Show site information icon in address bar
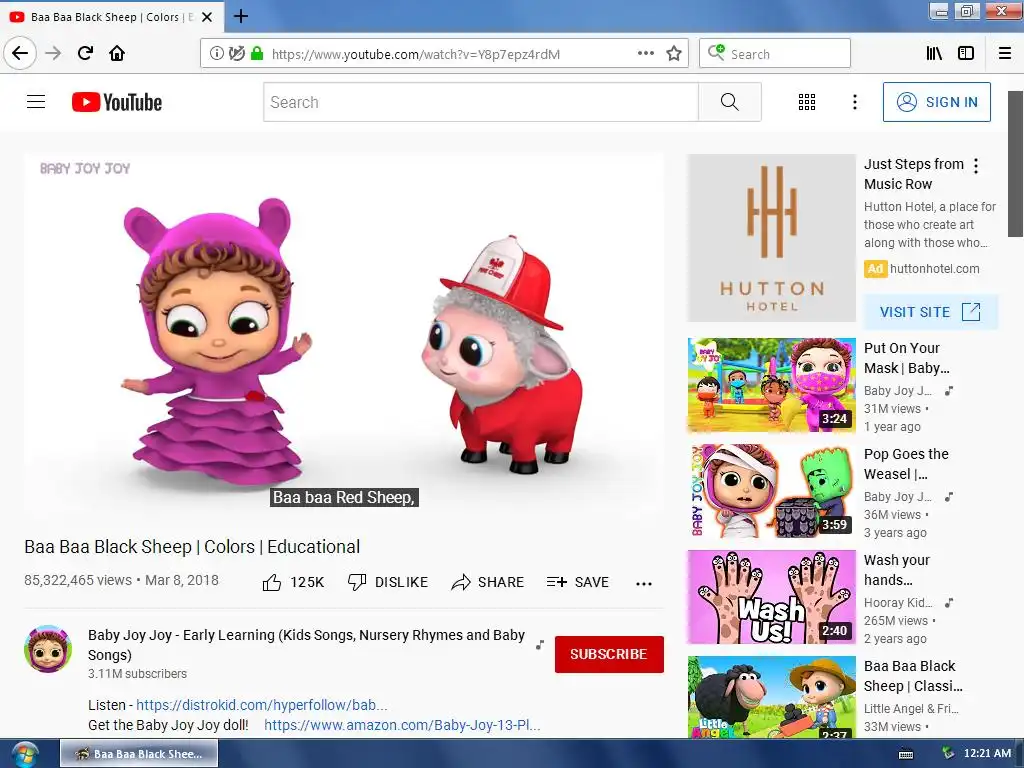Screen dimensions: 1024x768 point(216,54)
